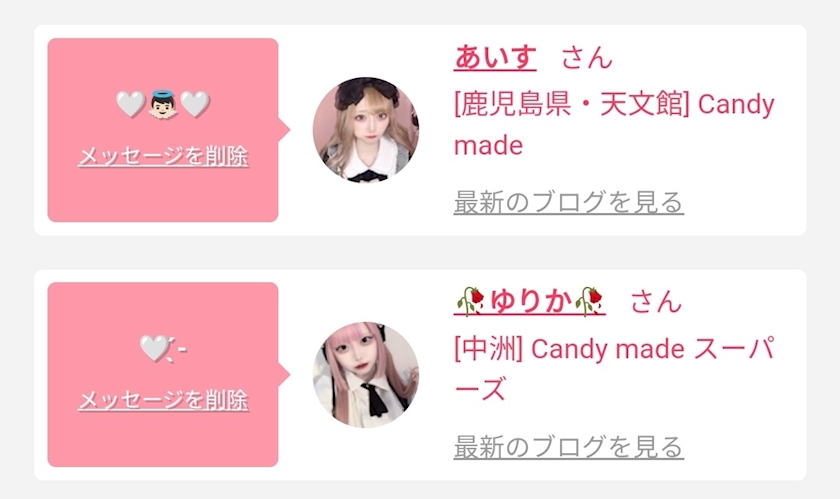Screen dimensions: 840x499
Task: Click the bubble pointer toward あいす avatar
Action: pyautogui.click(x=284, y=129)
